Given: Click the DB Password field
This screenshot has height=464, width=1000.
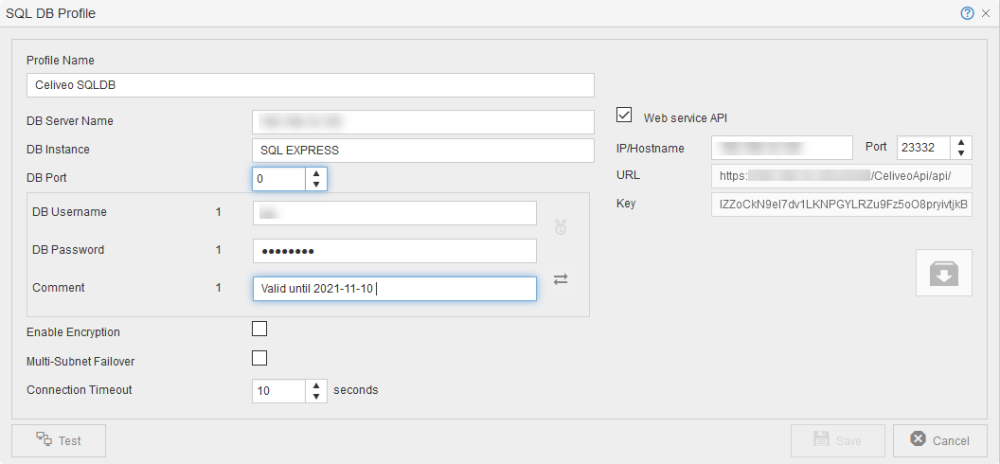Looking at the screenshot, I should click(394, 250).
